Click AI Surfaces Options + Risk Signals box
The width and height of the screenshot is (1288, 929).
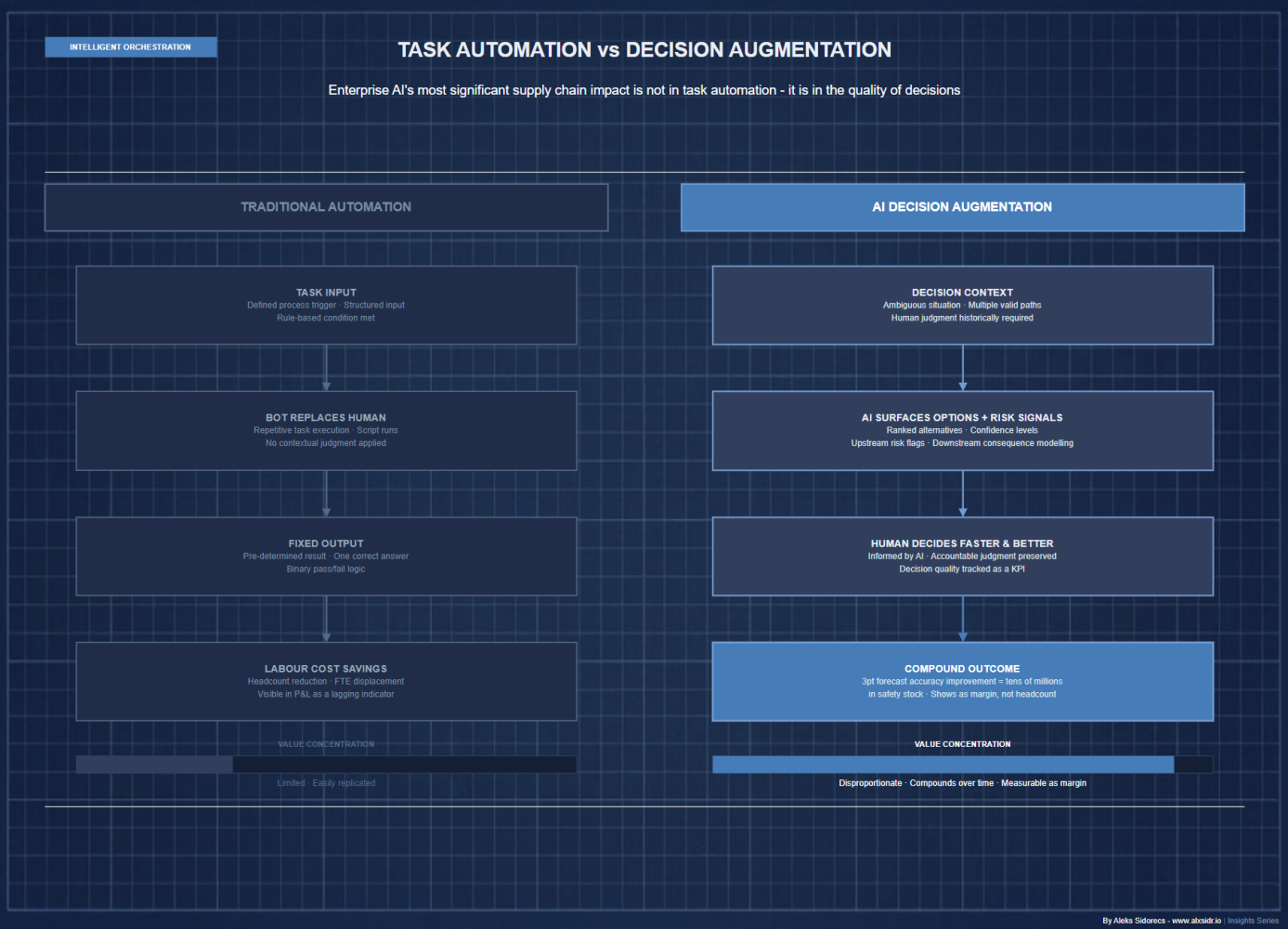pyautogui.click(x=962, y=430)
